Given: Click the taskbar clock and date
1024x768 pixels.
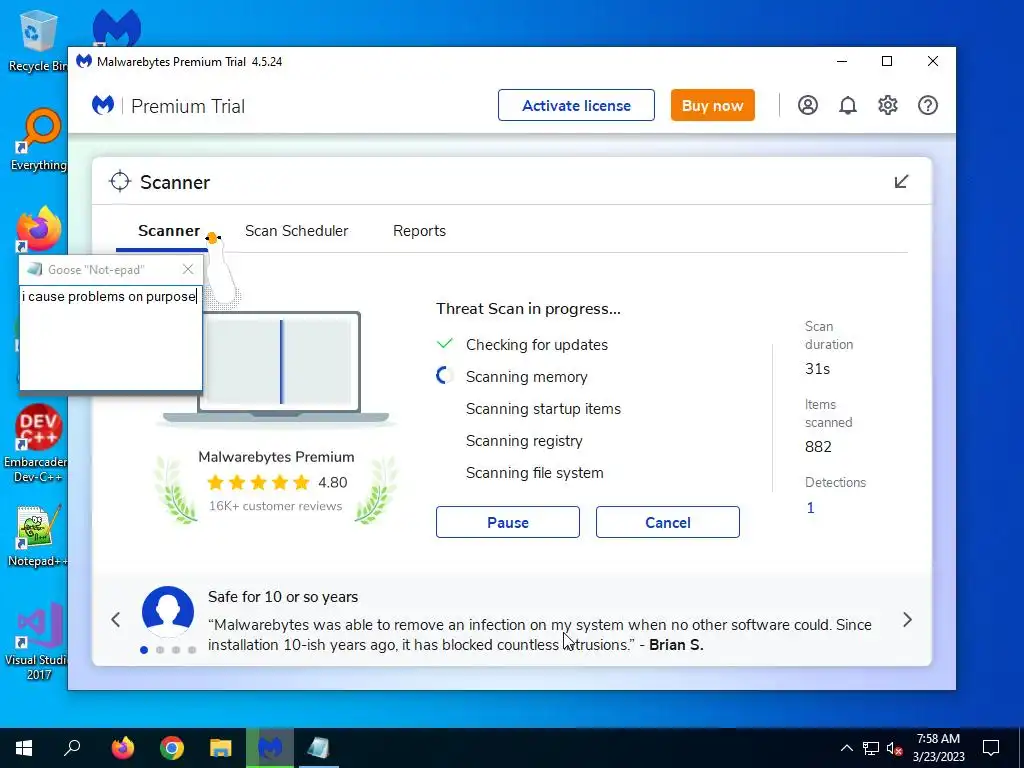Looking at the screenshot, I should coord(938,748).
